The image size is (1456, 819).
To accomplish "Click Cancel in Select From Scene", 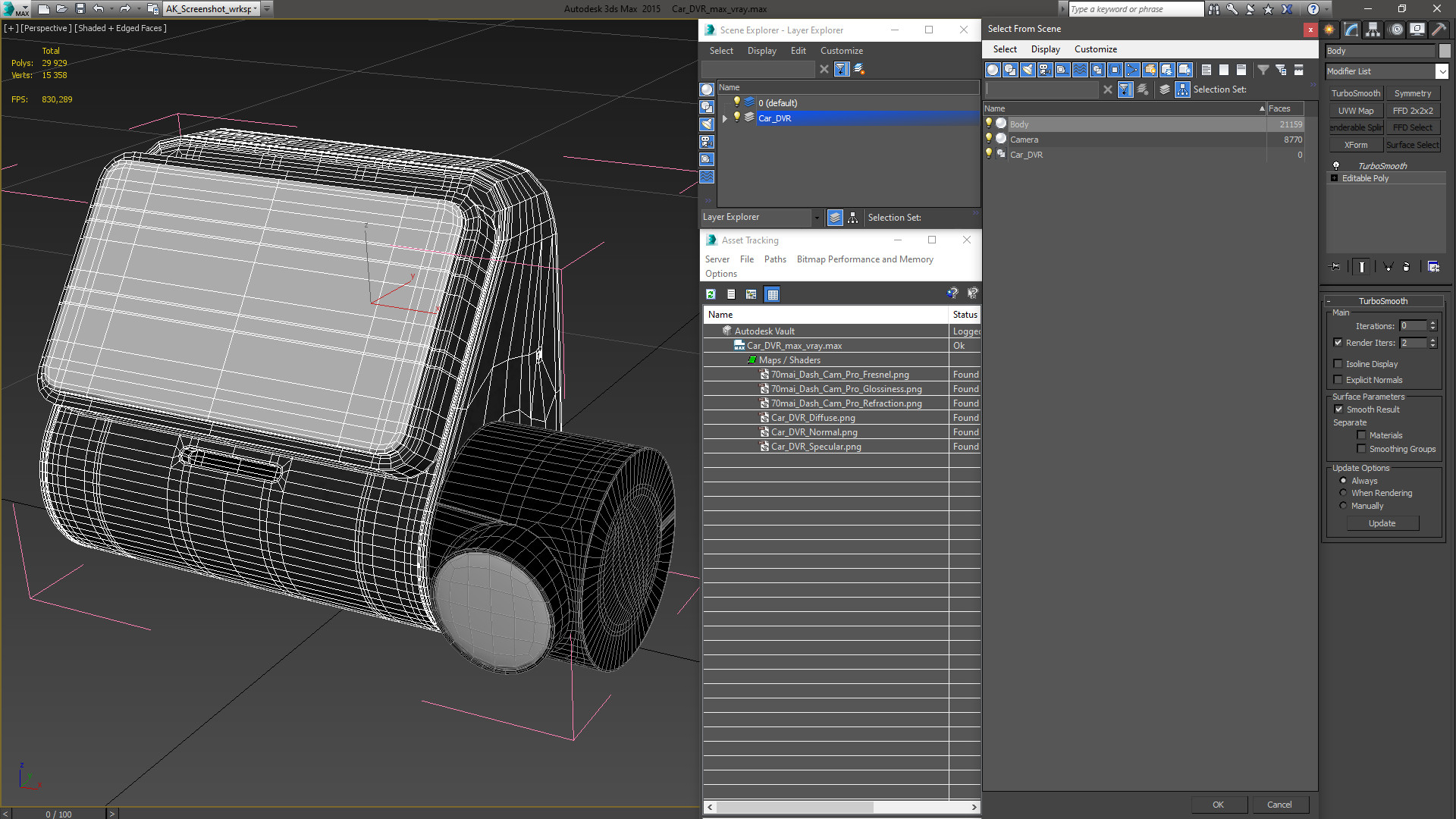I will coord(1279,805).
